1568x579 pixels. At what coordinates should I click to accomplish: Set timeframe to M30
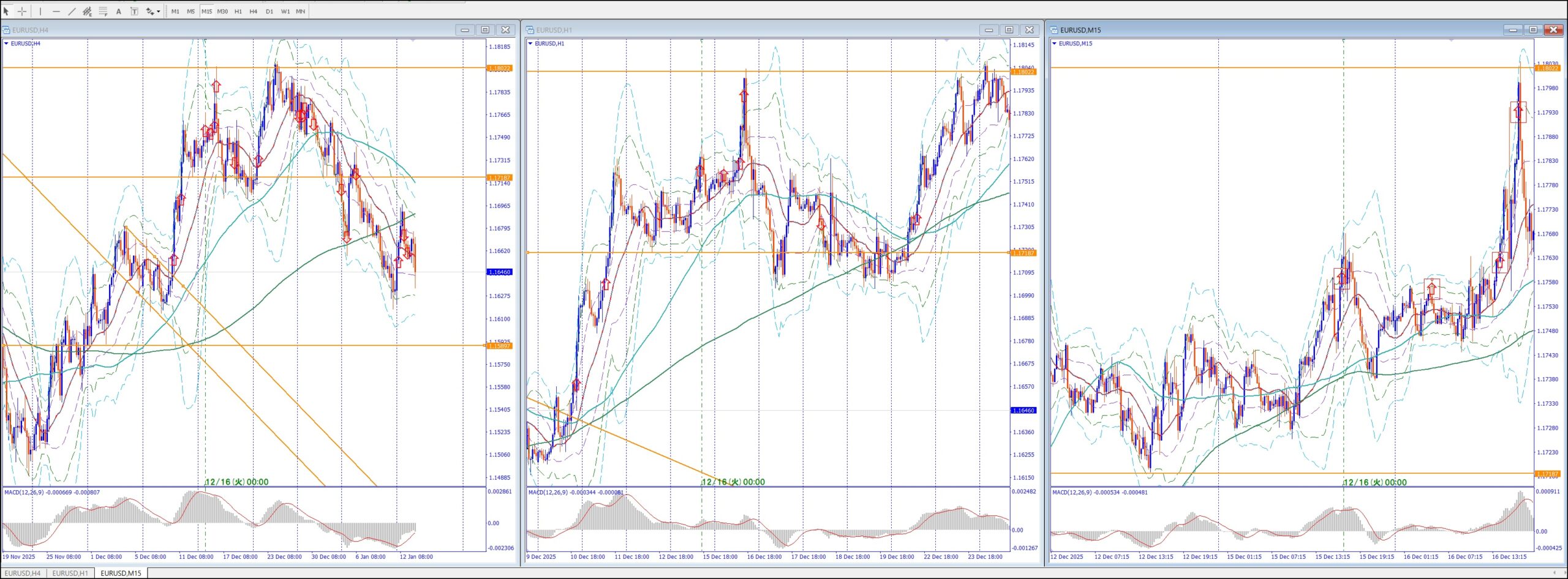(222, 11)
